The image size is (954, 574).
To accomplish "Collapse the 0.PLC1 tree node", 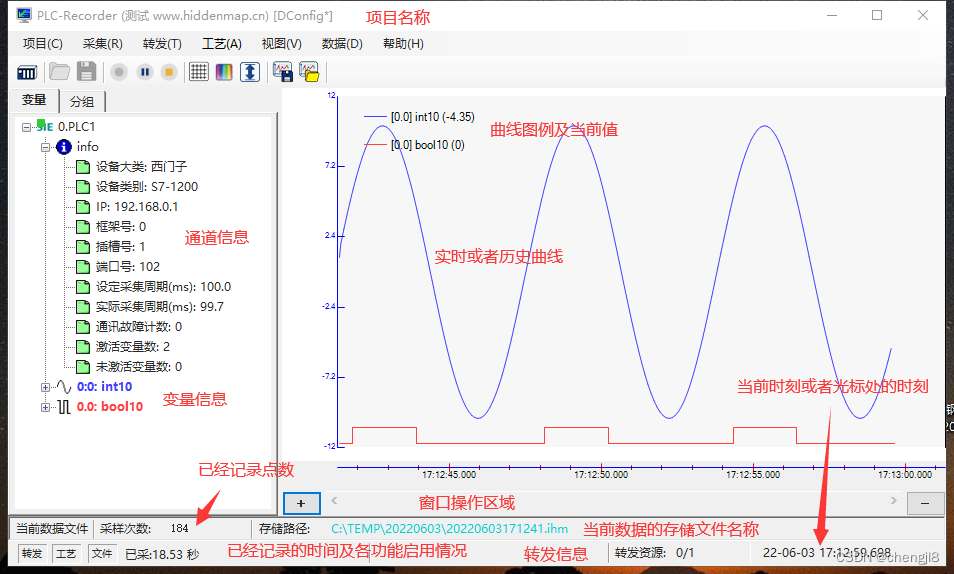I will [x=26, y=127].
